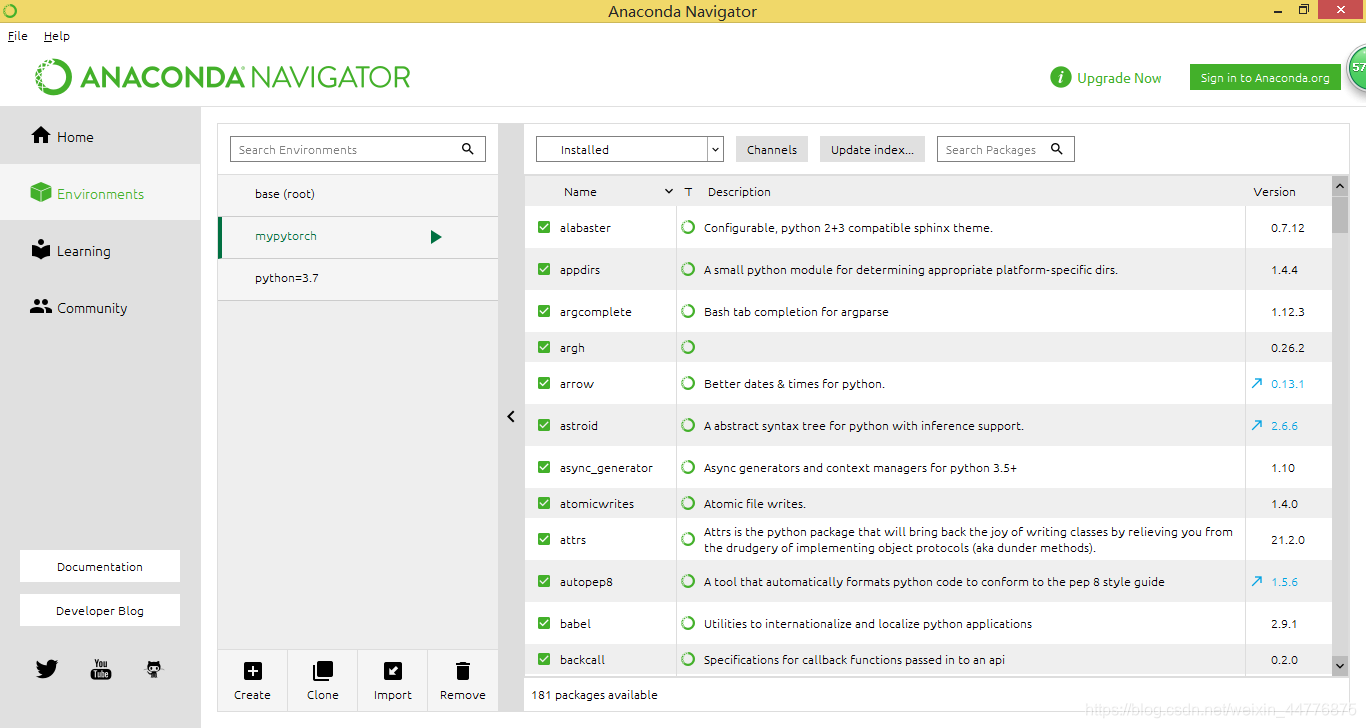Click the Channels button
1366x728 pixels.
772,149
